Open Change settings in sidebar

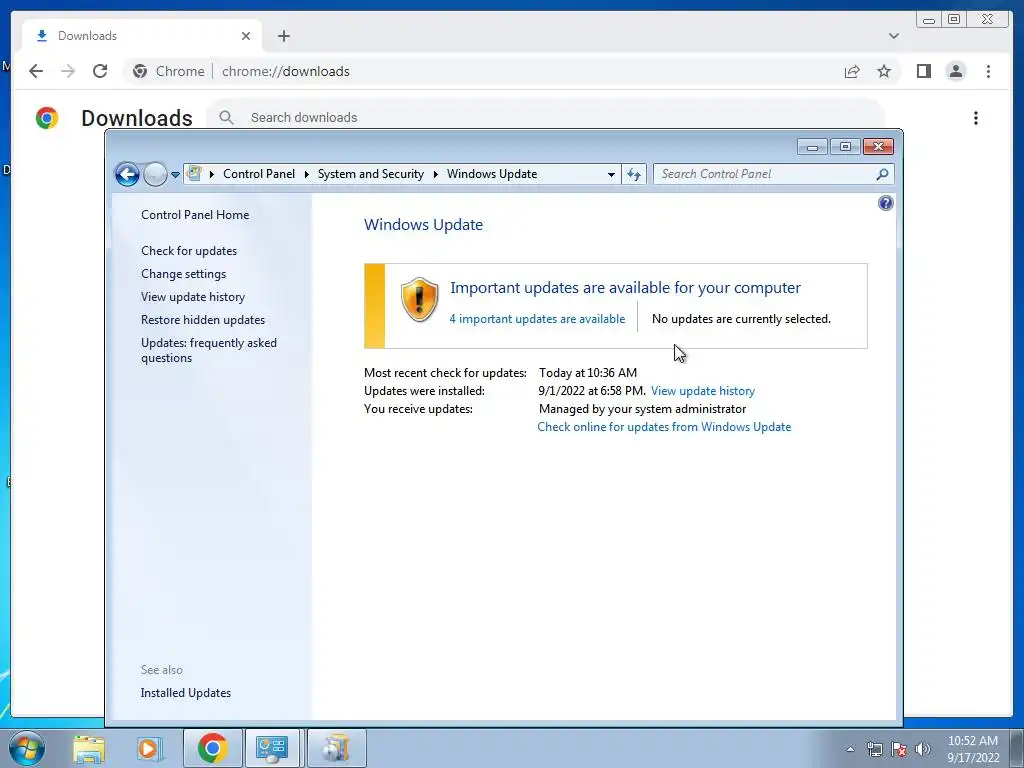(x=184, y=274)
